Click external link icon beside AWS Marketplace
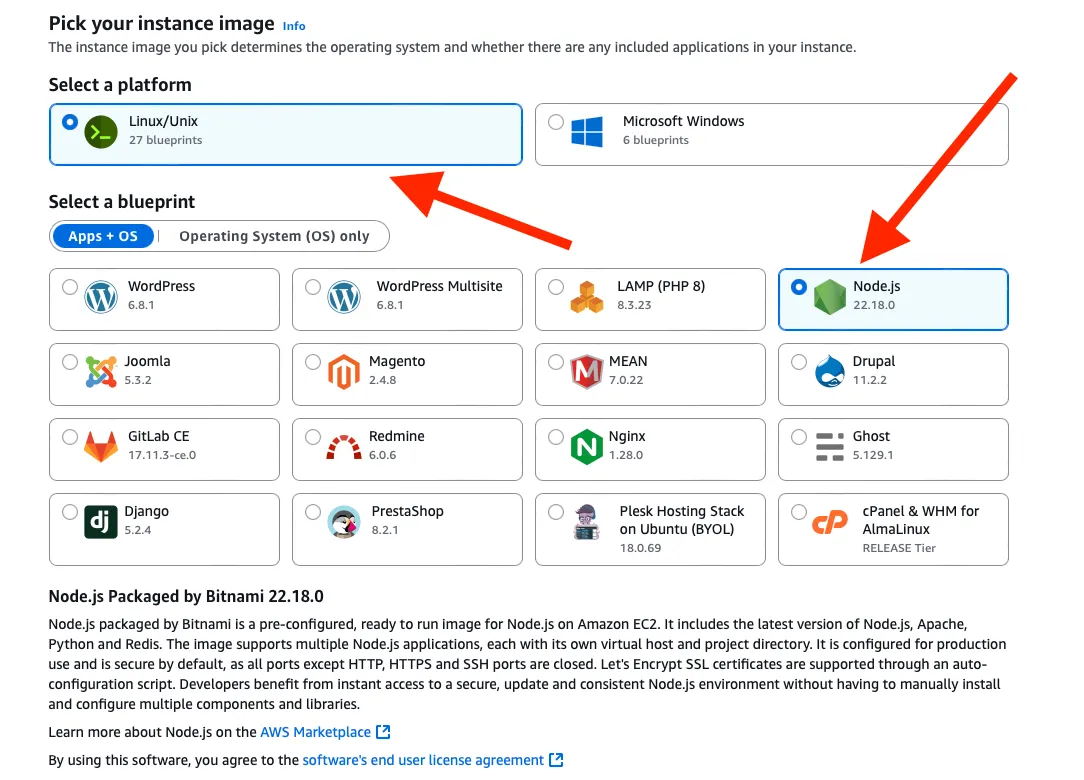 pos(383,732)
